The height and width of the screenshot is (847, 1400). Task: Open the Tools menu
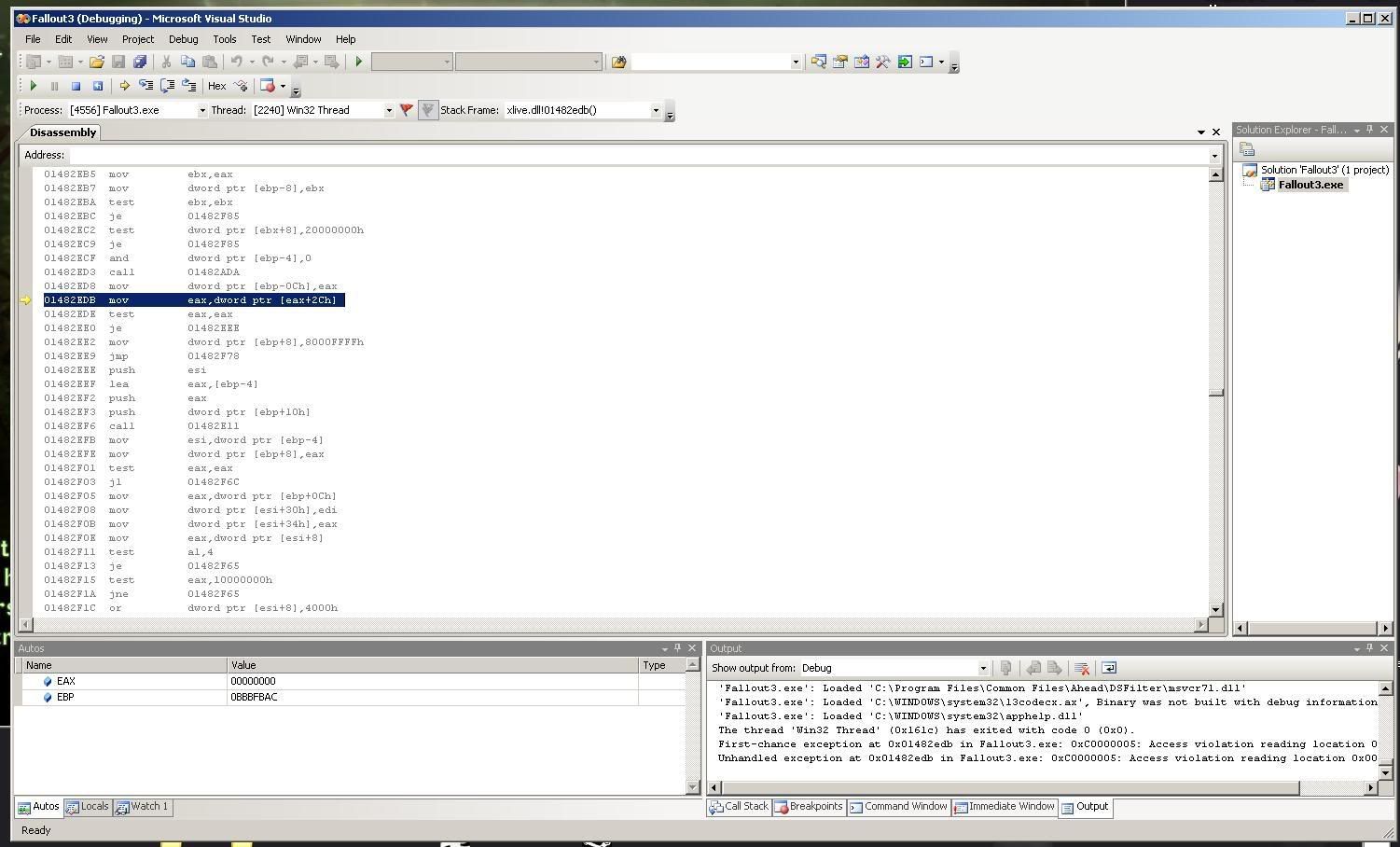coord(225,39)
